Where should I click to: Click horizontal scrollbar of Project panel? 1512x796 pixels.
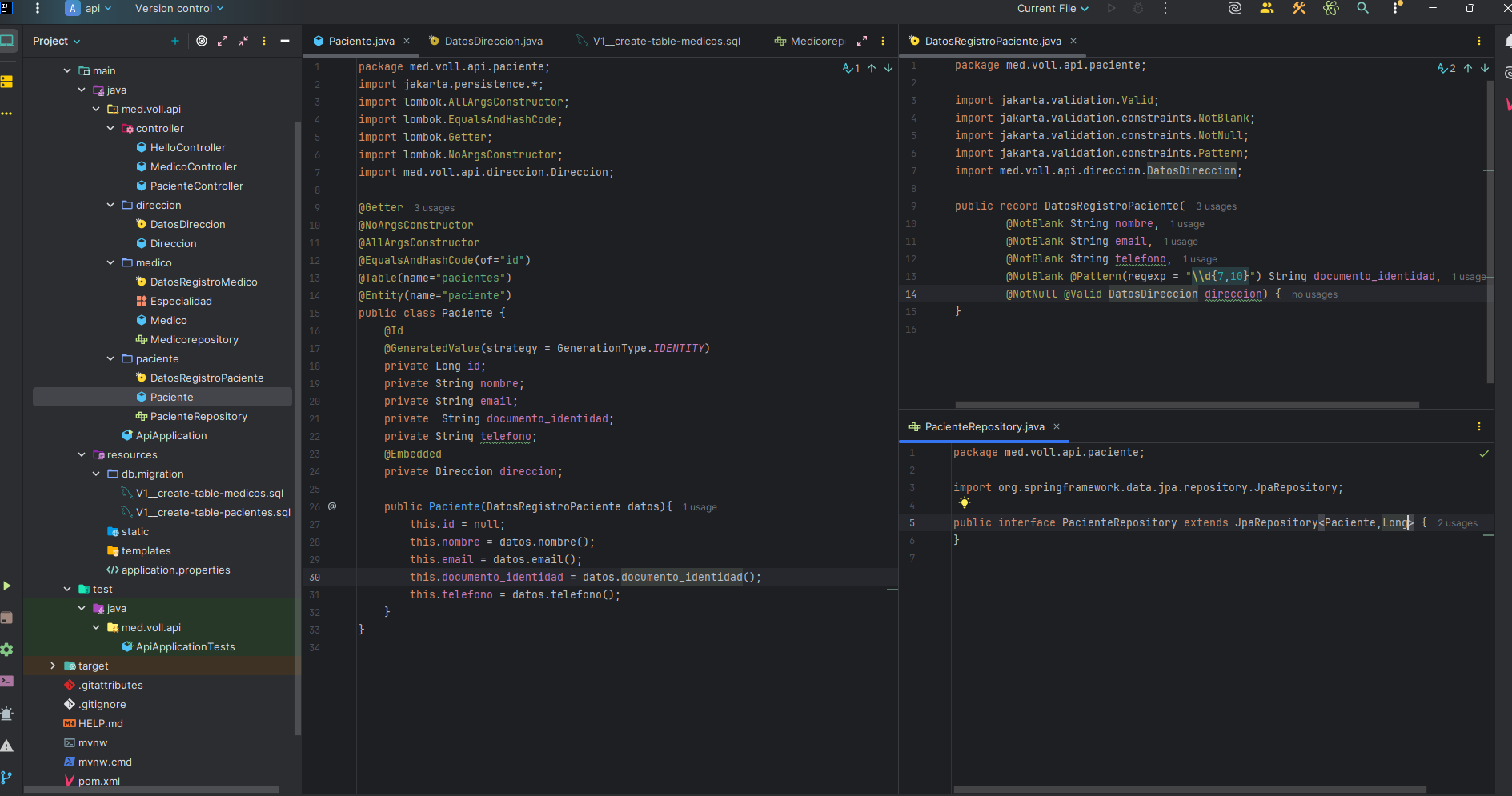coord(151,790)
